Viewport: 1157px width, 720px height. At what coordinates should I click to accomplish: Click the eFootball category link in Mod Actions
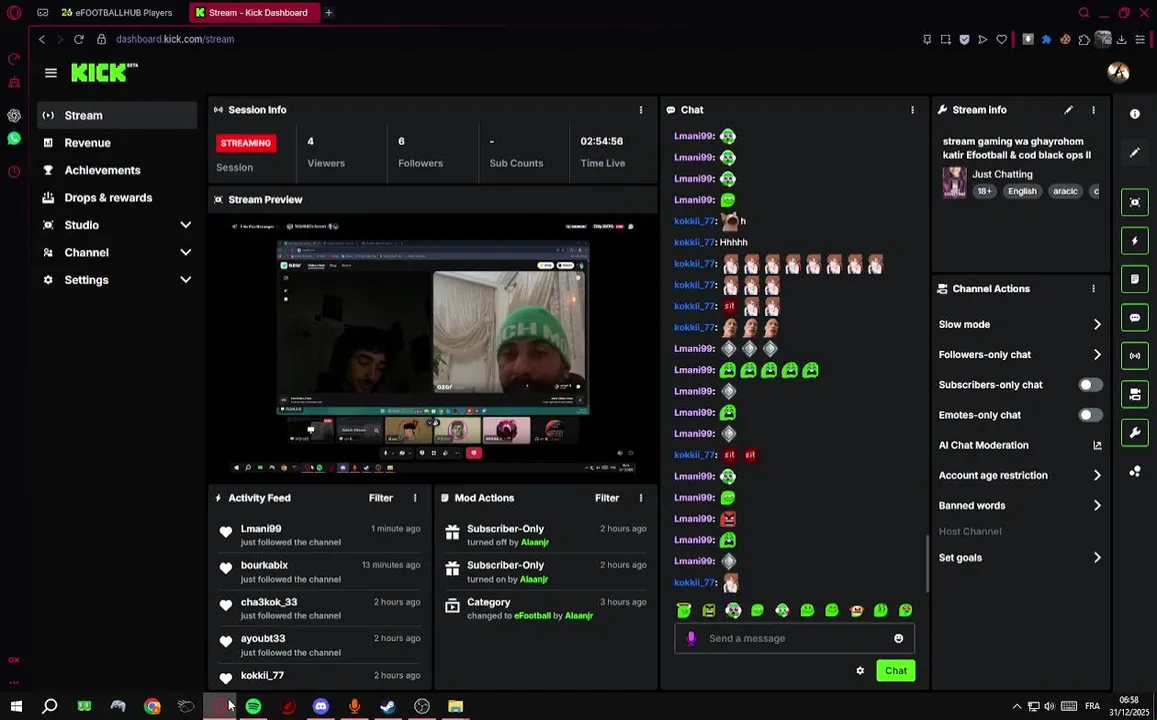(532, 615)
